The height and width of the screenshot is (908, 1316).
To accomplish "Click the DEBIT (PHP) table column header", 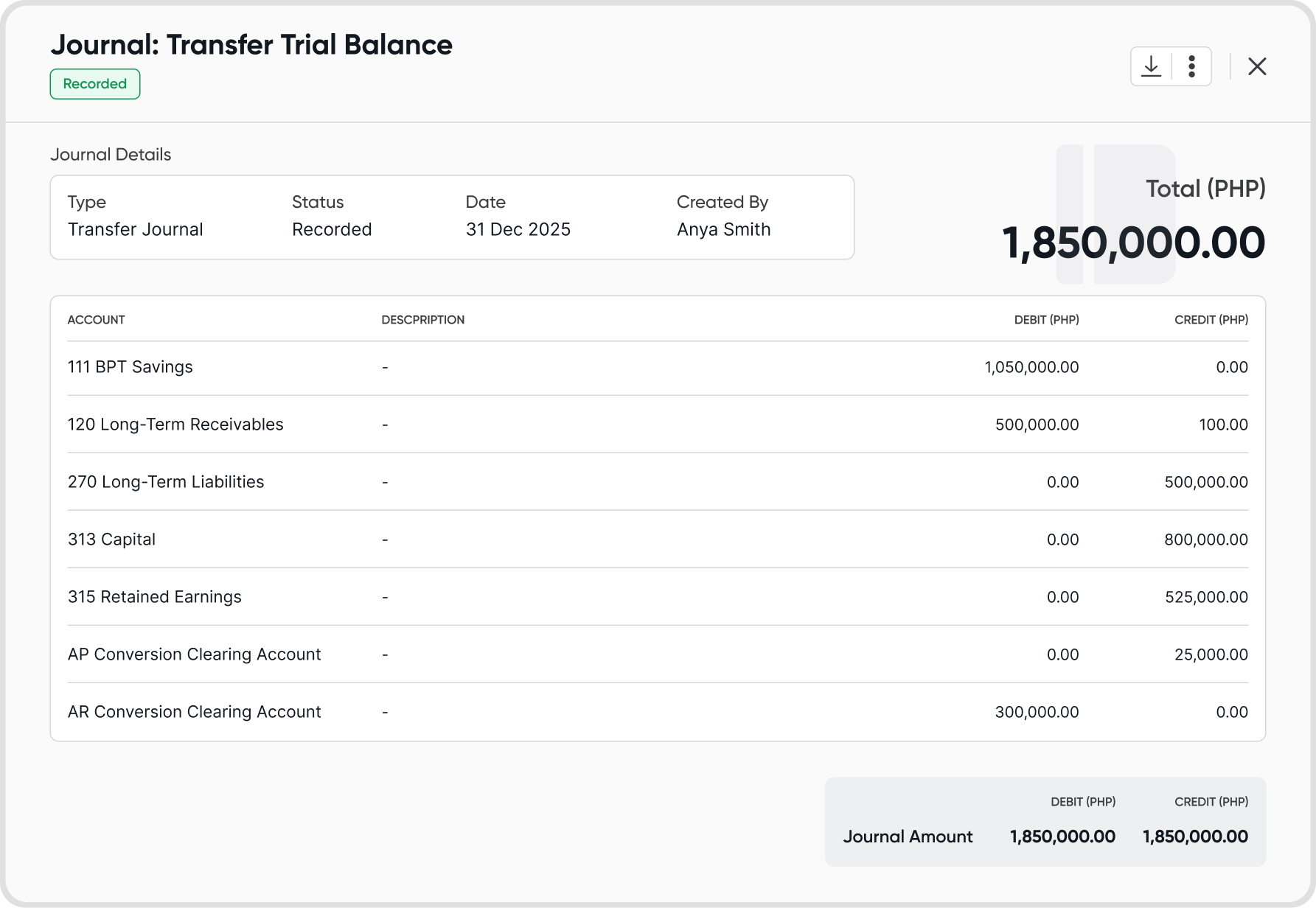I will (1046, 320).
